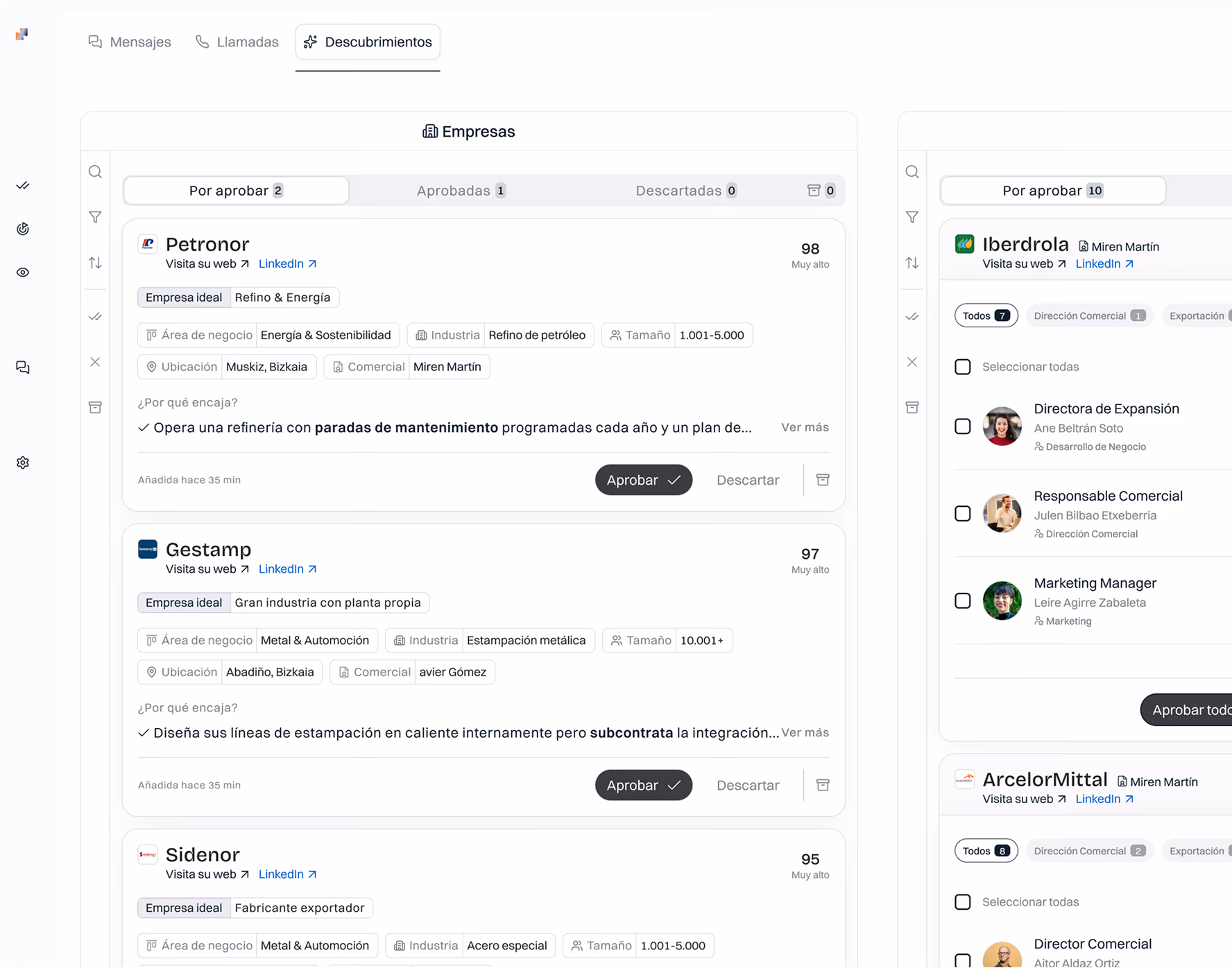Image resolution: width=1232 pixels, height=968 pixels.
Task: Open search in the Empresas panel
Action: 95,172
